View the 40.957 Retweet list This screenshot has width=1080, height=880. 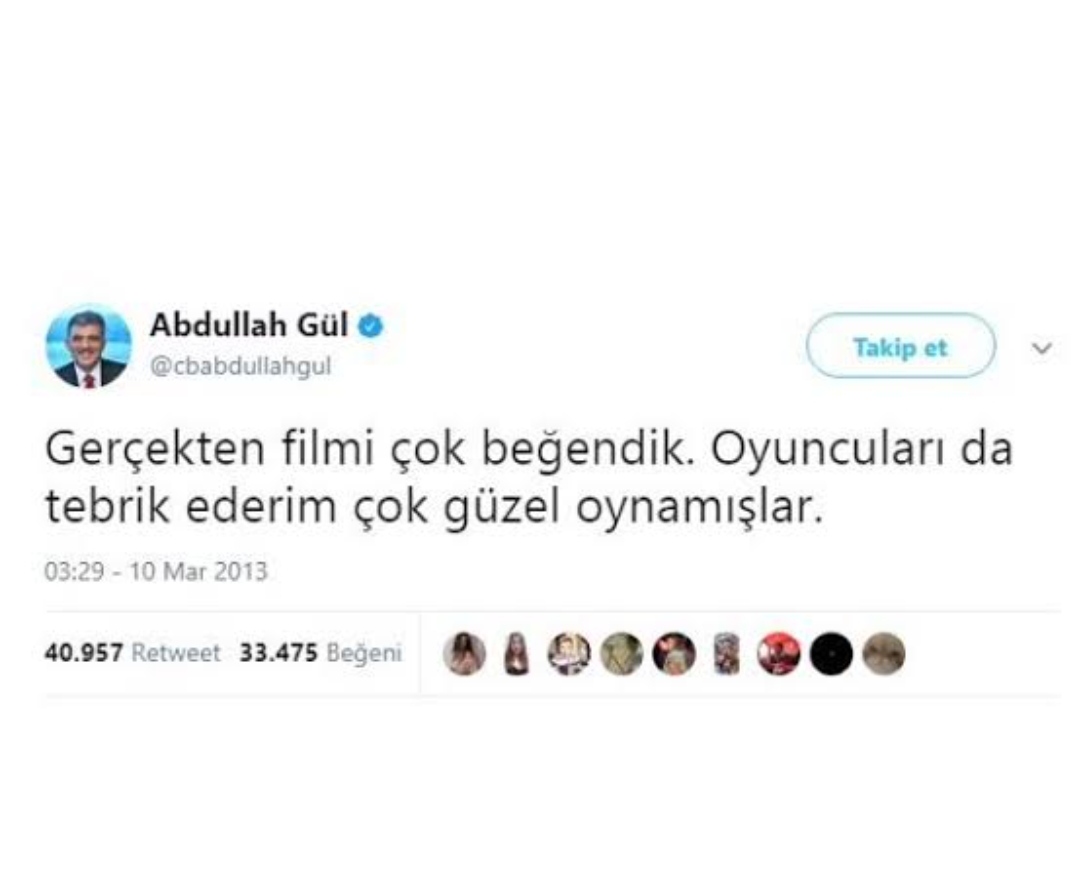(x=132, y=652)
